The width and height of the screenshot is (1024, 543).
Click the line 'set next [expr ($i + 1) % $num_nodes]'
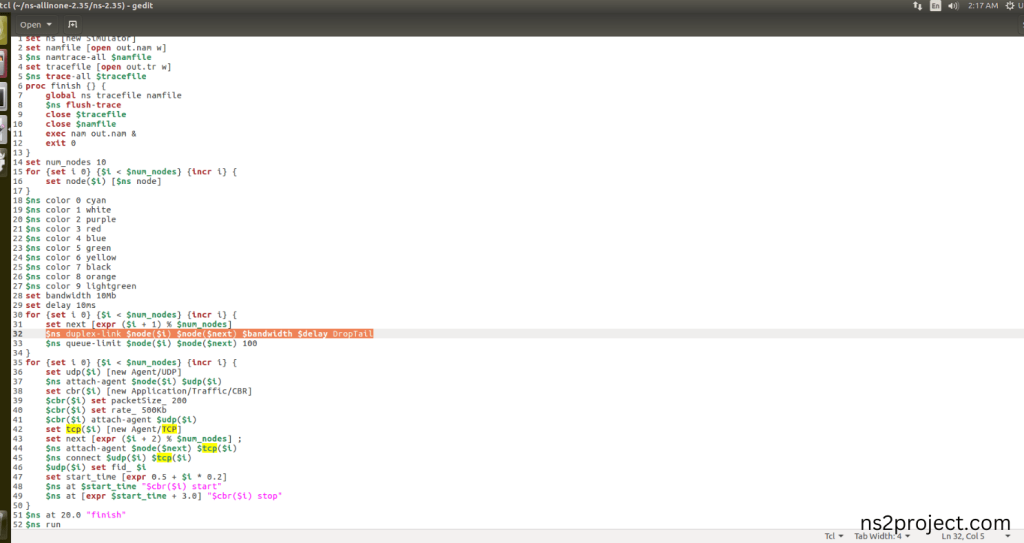138,324
